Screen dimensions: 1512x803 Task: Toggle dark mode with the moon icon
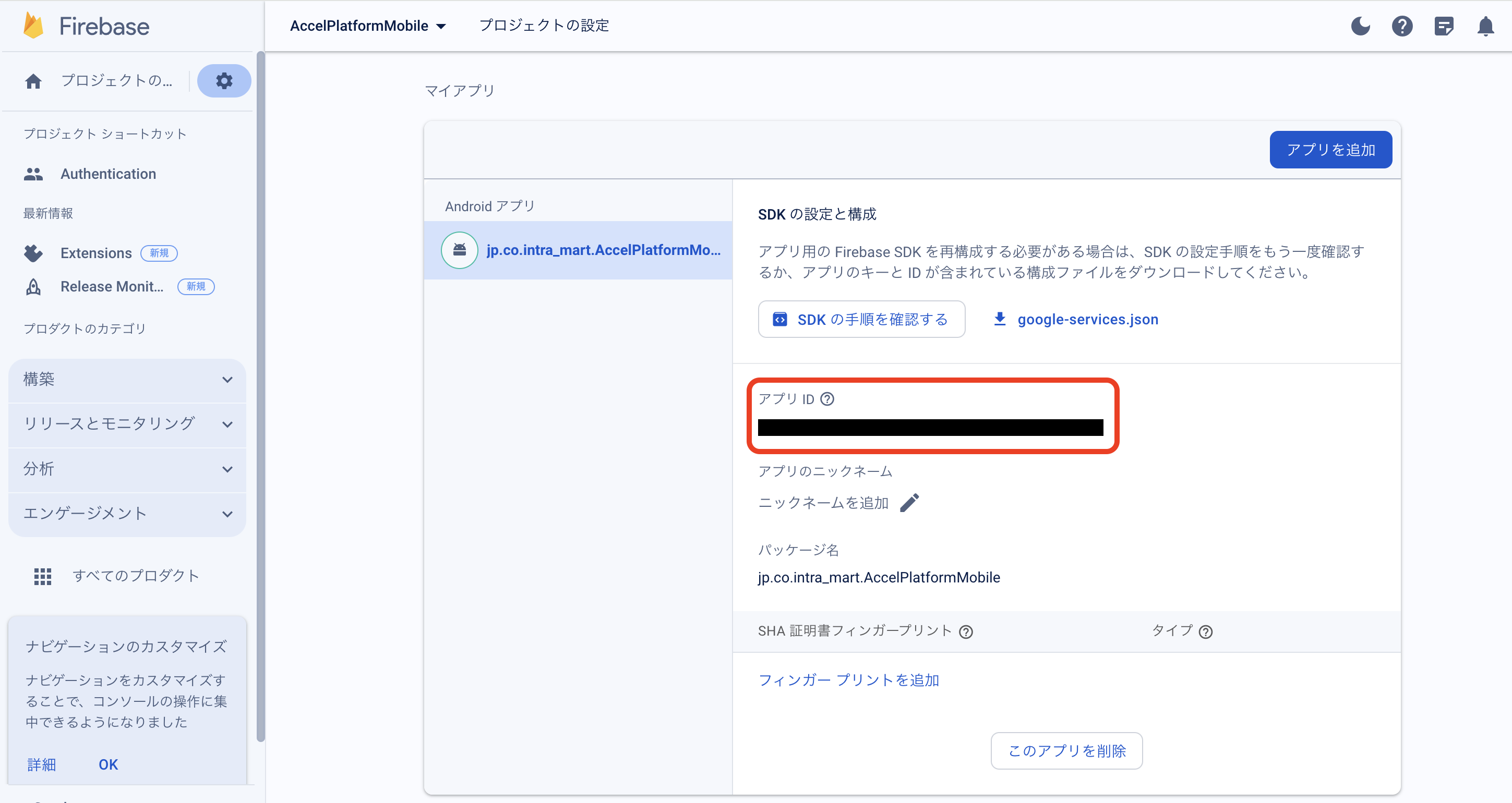(1360, 26)
